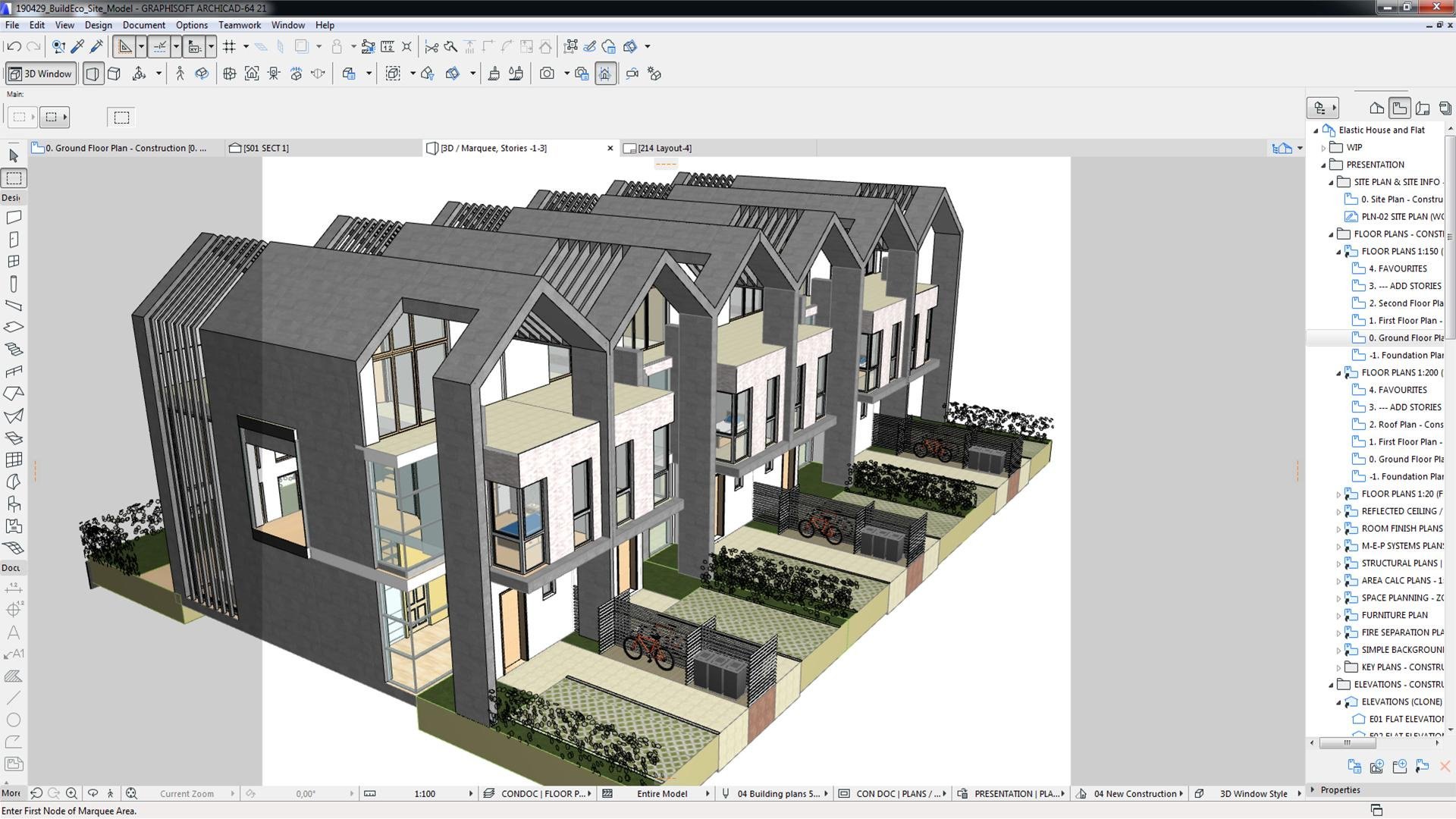1456x819 pixels.
Task: Toggle visibility of PRESENTATION folder
Action: coord(1323,164)
